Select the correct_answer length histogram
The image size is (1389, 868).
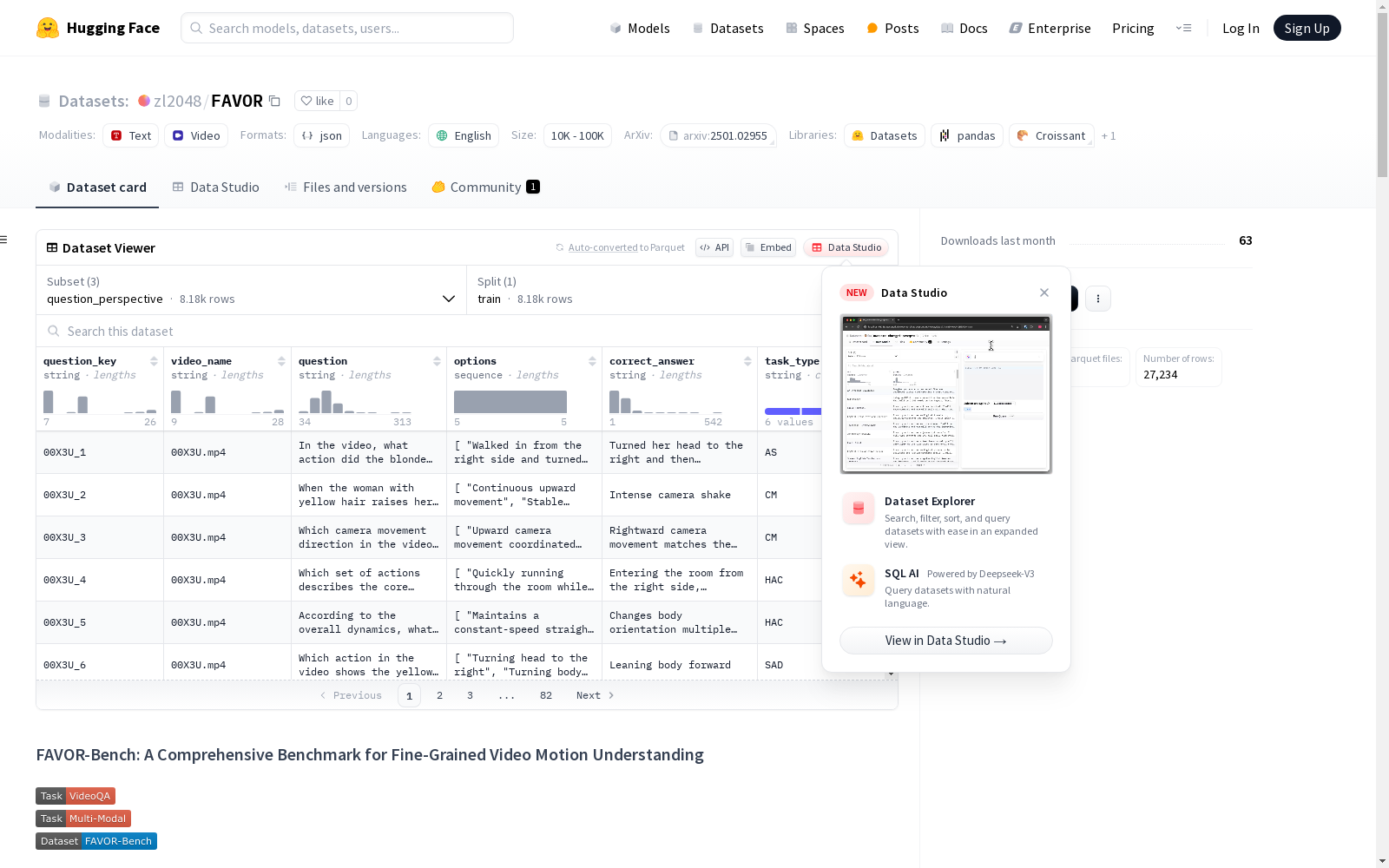[x=666, y=402]
